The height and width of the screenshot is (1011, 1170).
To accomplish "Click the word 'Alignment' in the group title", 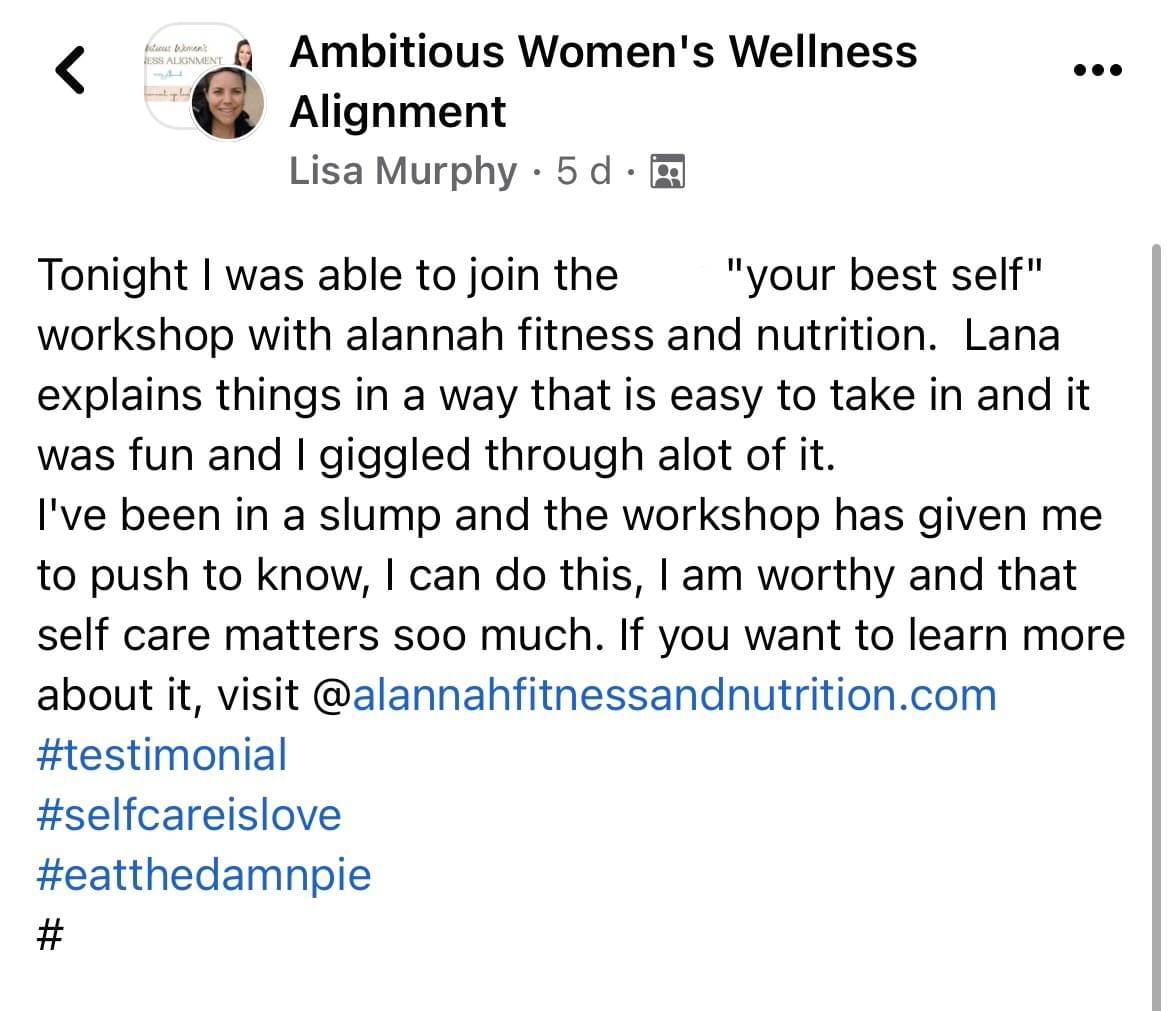I will tap(398, 112).
